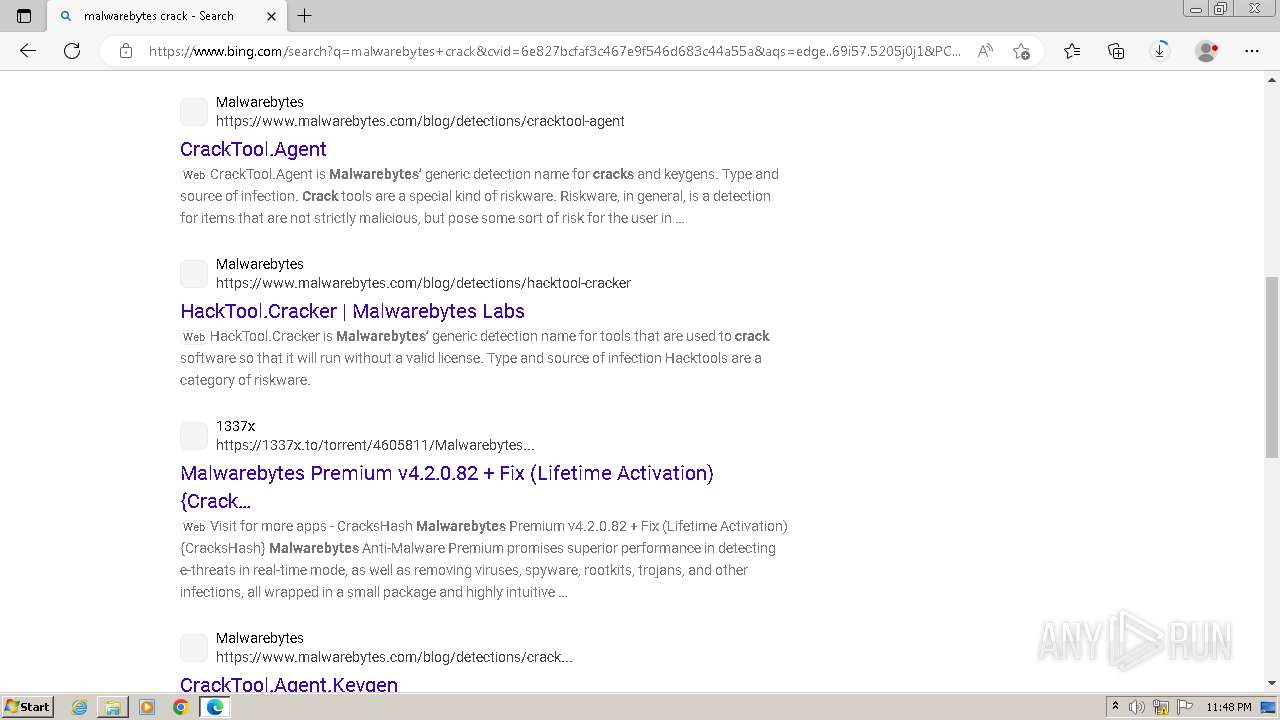Image resolution: width=1280 pixels, height=720 pixels.
Task: Open the Read aloud icon
Action: point(985,51)
